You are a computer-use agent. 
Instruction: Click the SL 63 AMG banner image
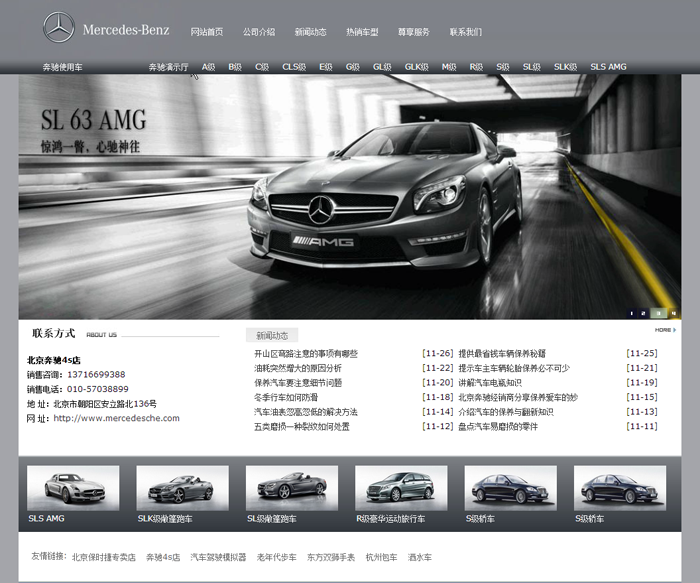[350, 197]
